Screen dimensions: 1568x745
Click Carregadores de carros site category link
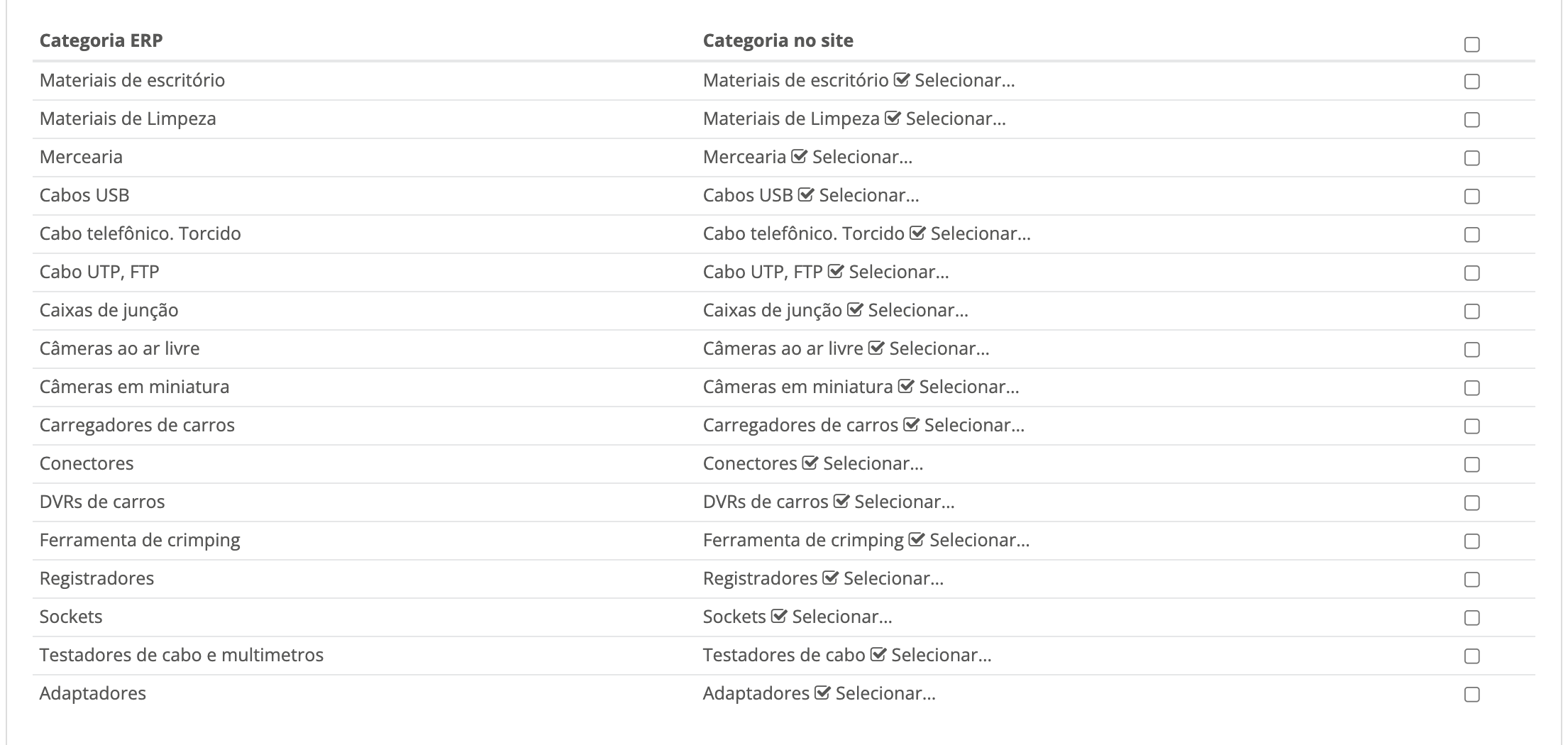800,425
